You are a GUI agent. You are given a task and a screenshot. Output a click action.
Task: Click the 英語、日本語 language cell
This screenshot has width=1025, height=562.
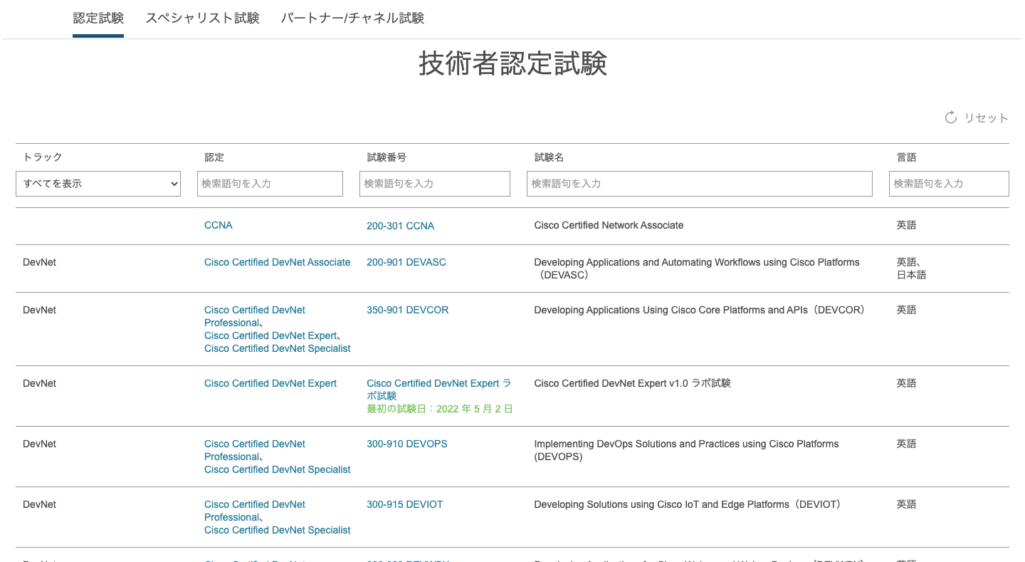[911, 269]
